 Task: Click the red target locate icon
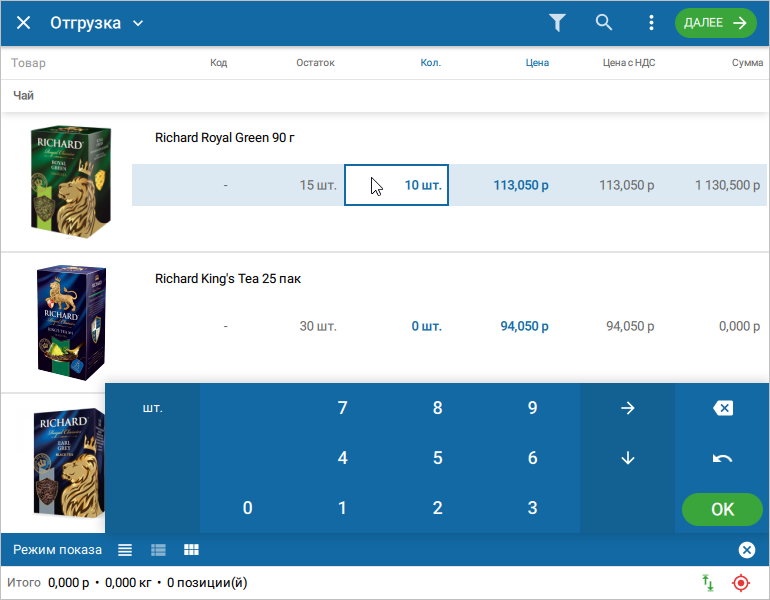[x=741, y=583]
